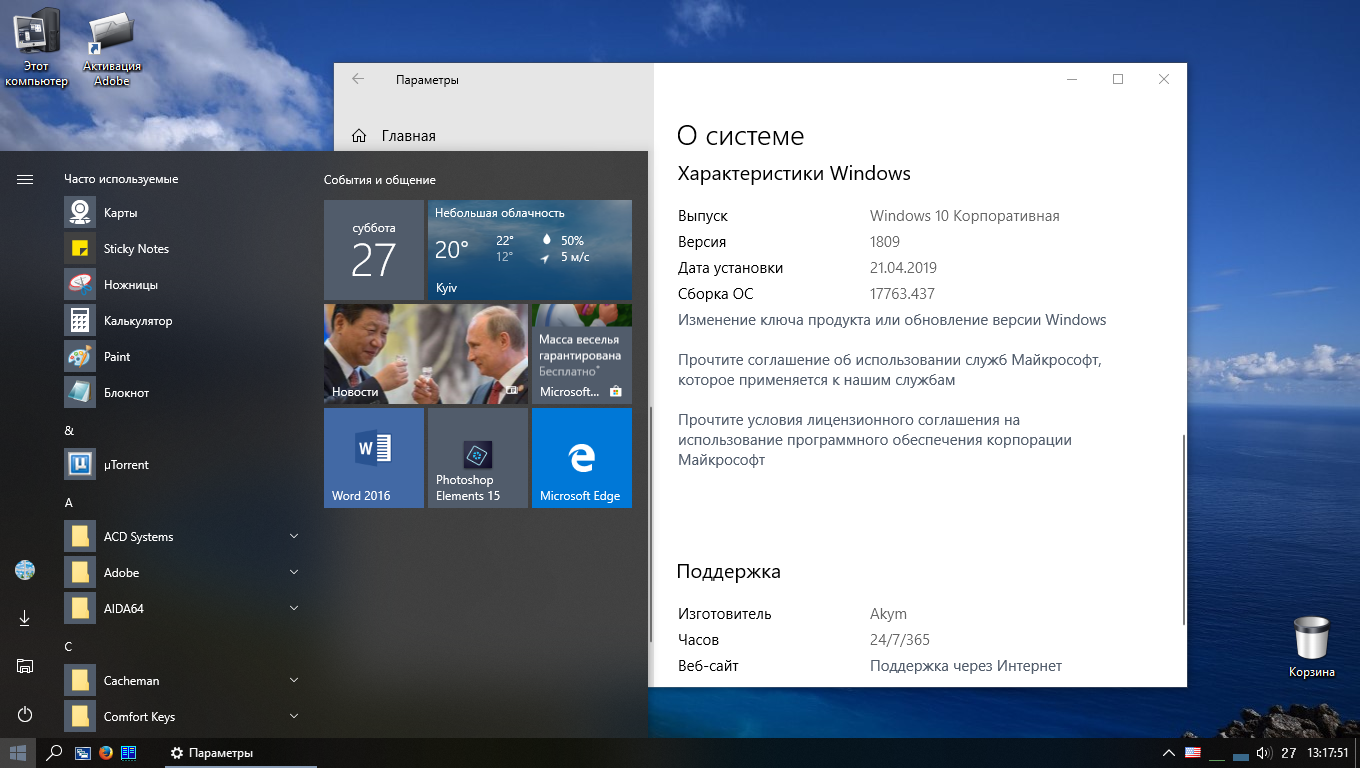The height and width of the screenshot is (768, 1360).
Task: Open the Новости news tile
Action: tap(426, 354)
